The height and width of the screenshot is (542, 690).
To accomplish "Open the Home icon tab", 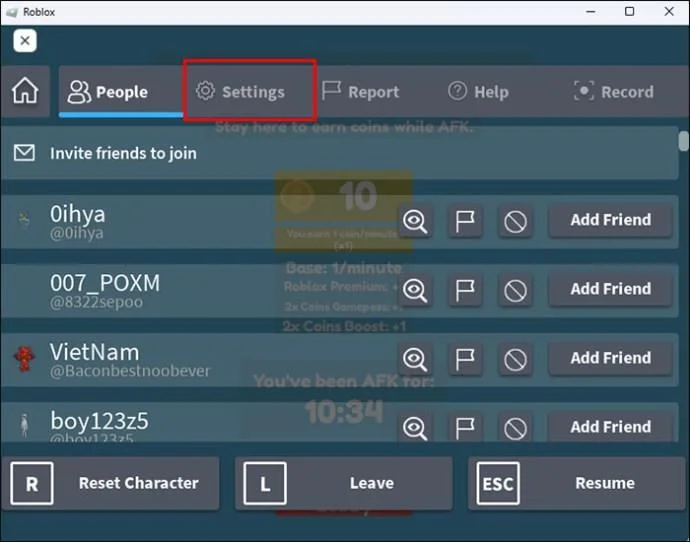I will tap(25, 91).
